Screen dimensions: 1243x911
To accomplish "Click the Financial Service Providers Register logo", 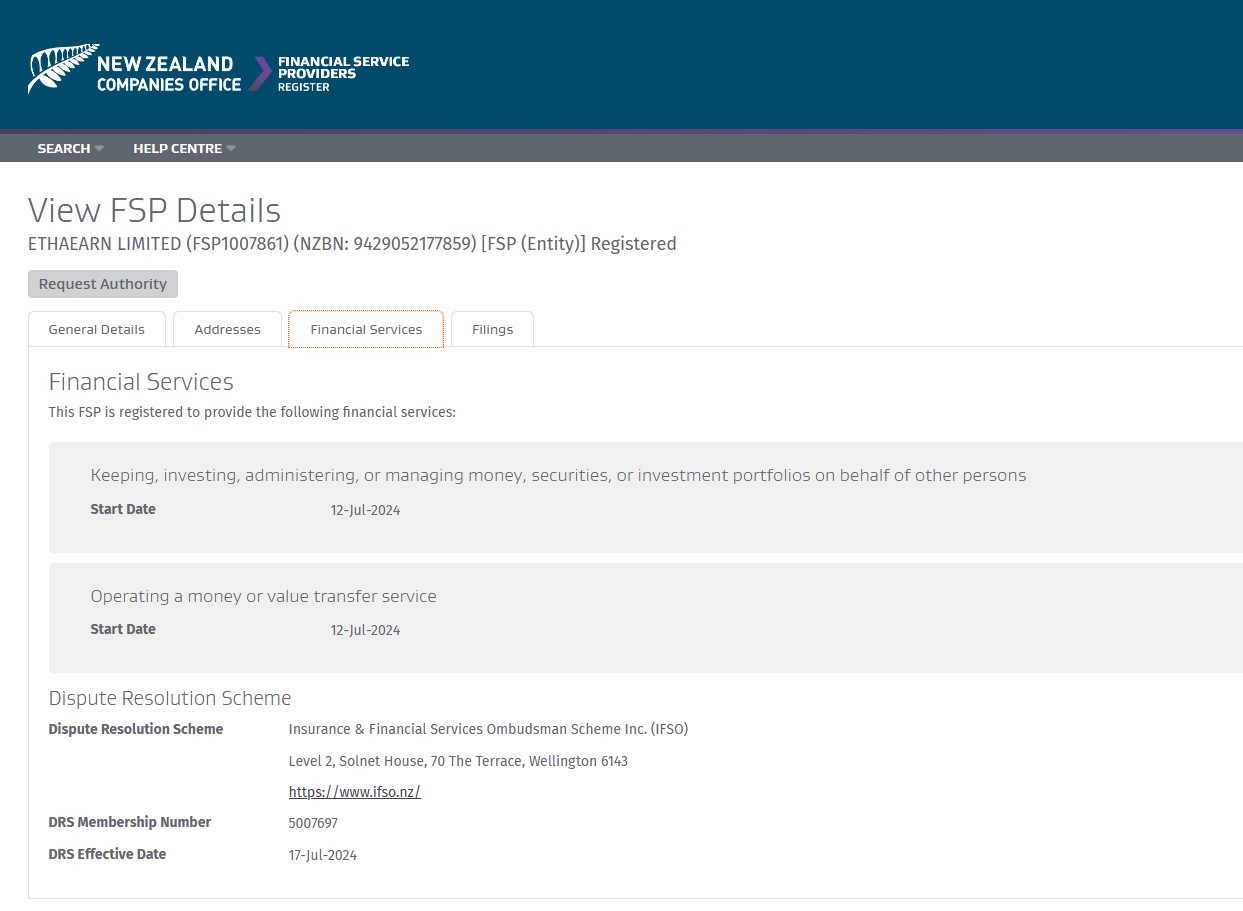I will [343, 74].
